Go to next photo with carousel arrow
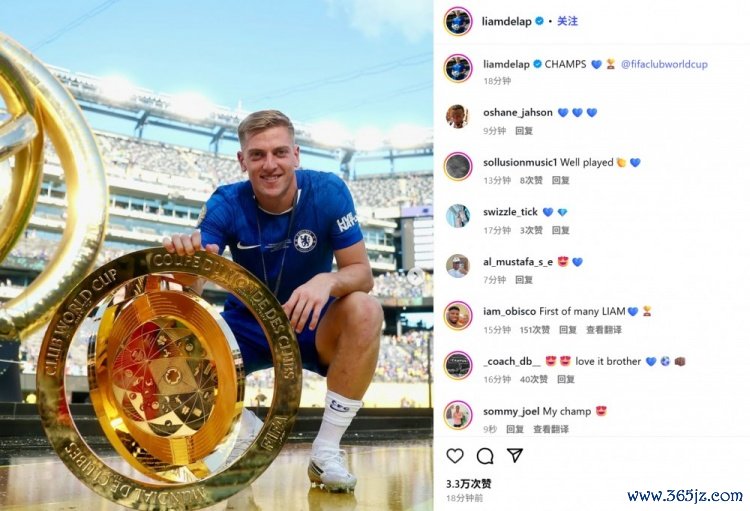 [x=416, y=275]
